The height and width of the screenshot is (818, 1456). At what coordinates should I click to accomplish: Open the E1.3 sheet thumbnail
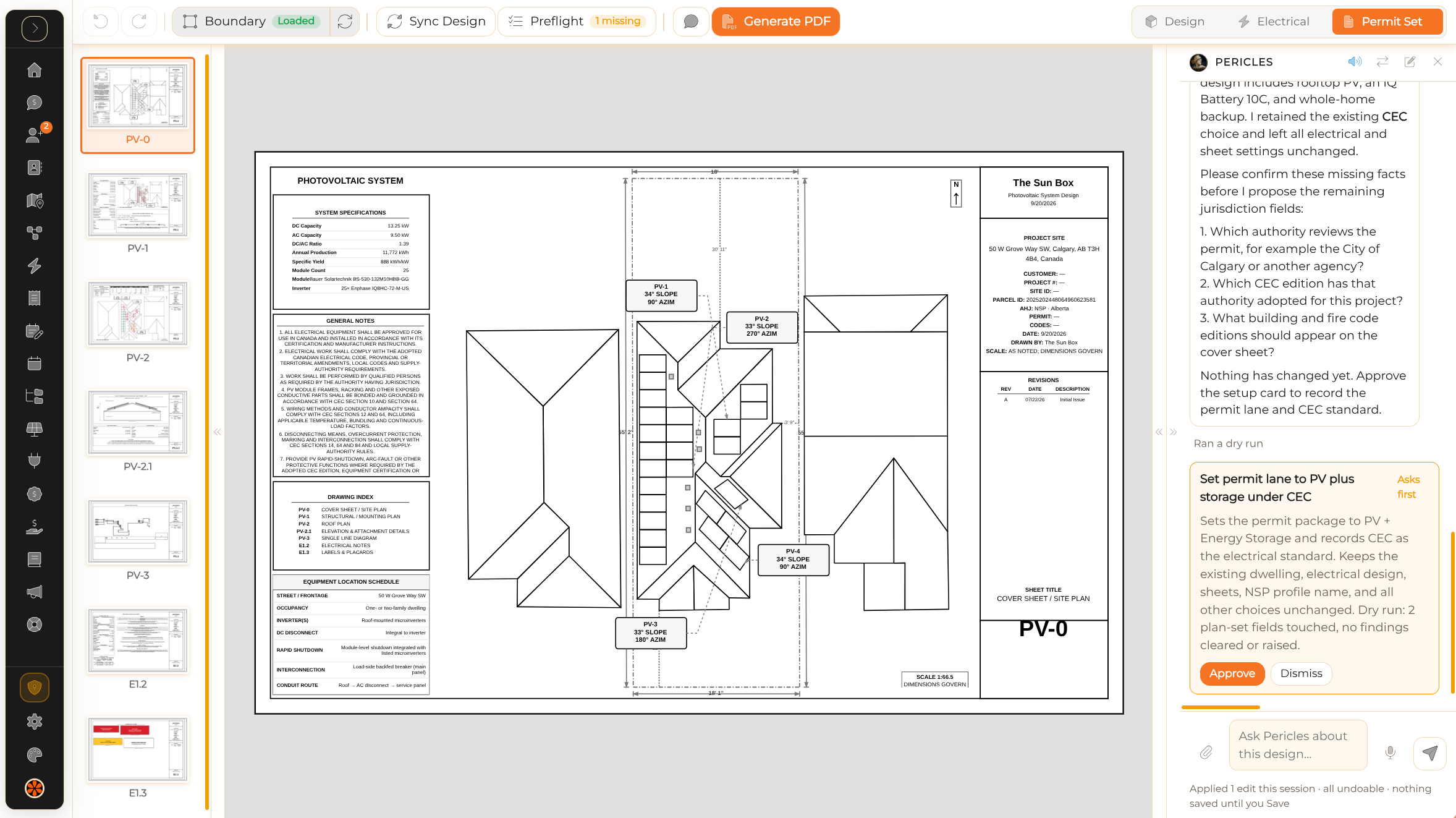pos(138,758)
